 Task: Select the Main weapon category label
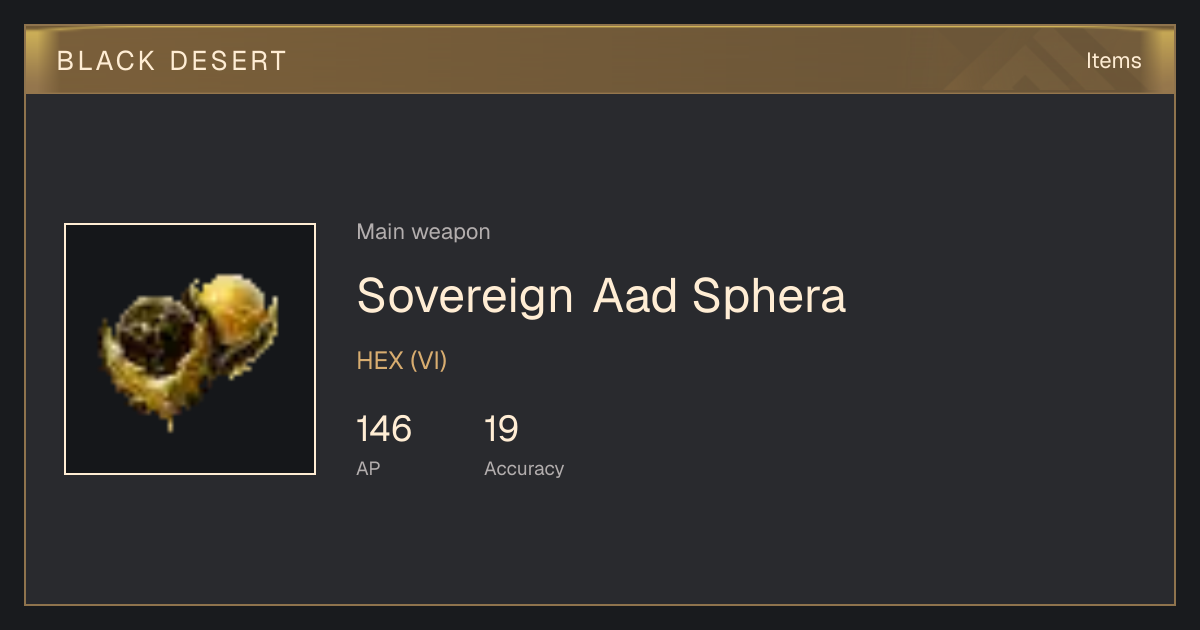point(423,232)
